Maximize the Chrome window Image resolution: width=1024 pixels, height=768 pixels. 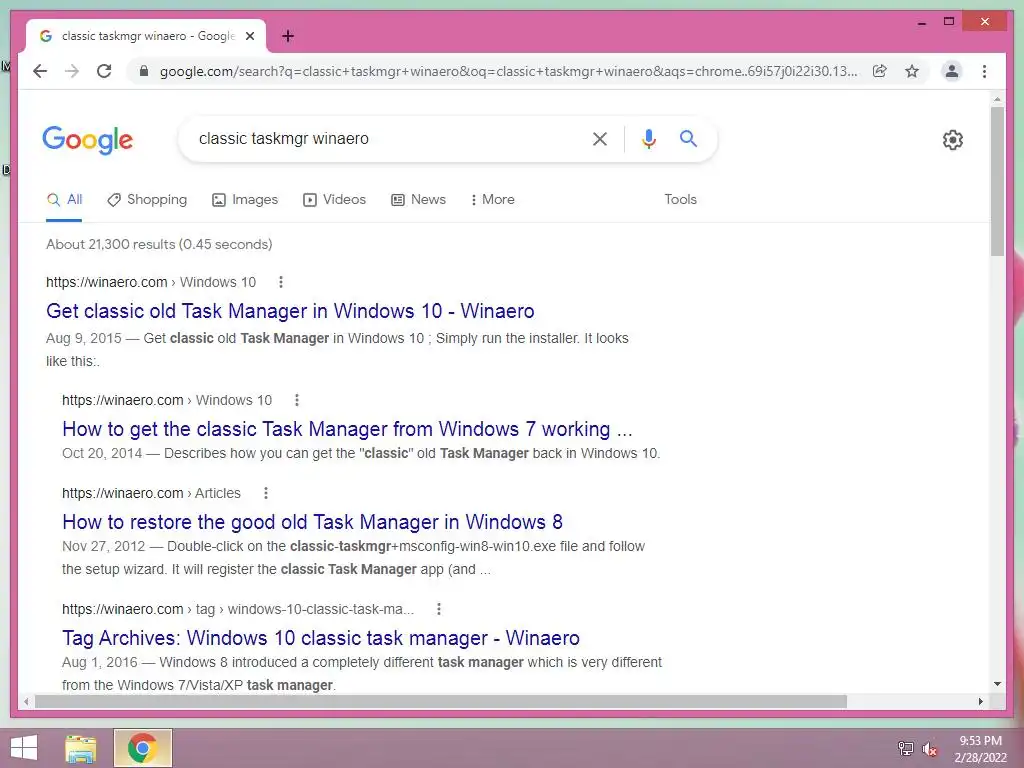pos(949,22)
